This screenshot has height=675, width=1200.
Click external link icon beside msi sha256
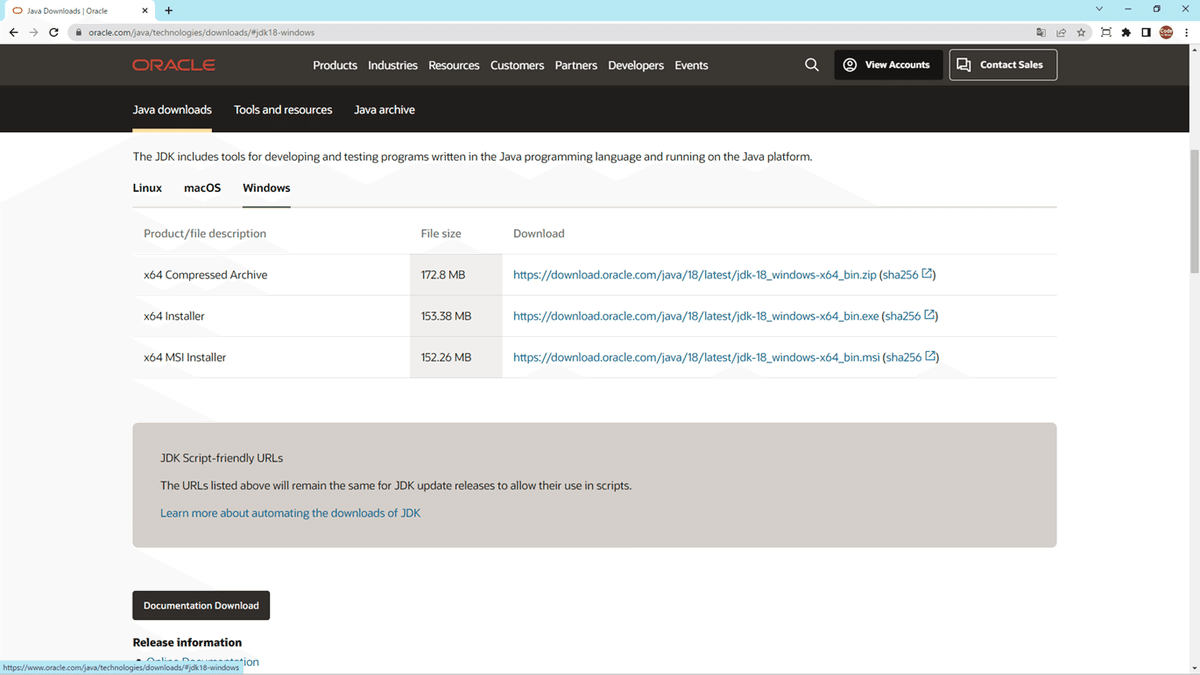coord(931,356)
